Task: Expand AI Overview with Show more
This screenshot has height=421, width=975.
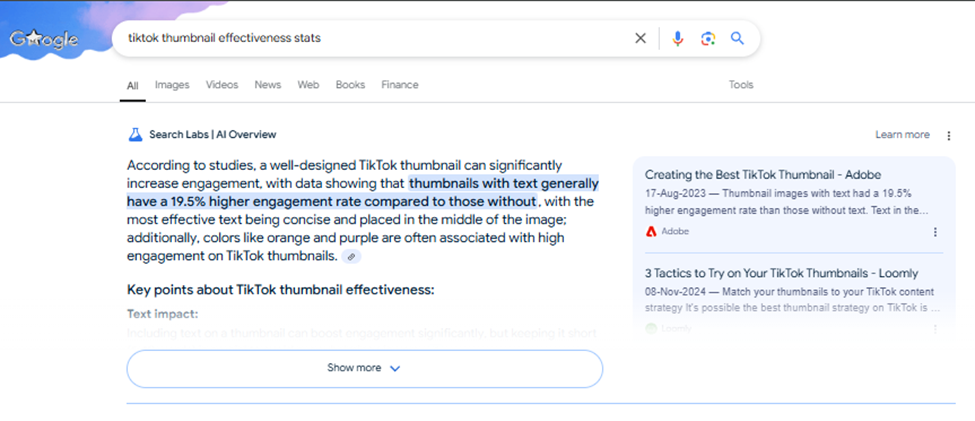Action: pos(364,368)
